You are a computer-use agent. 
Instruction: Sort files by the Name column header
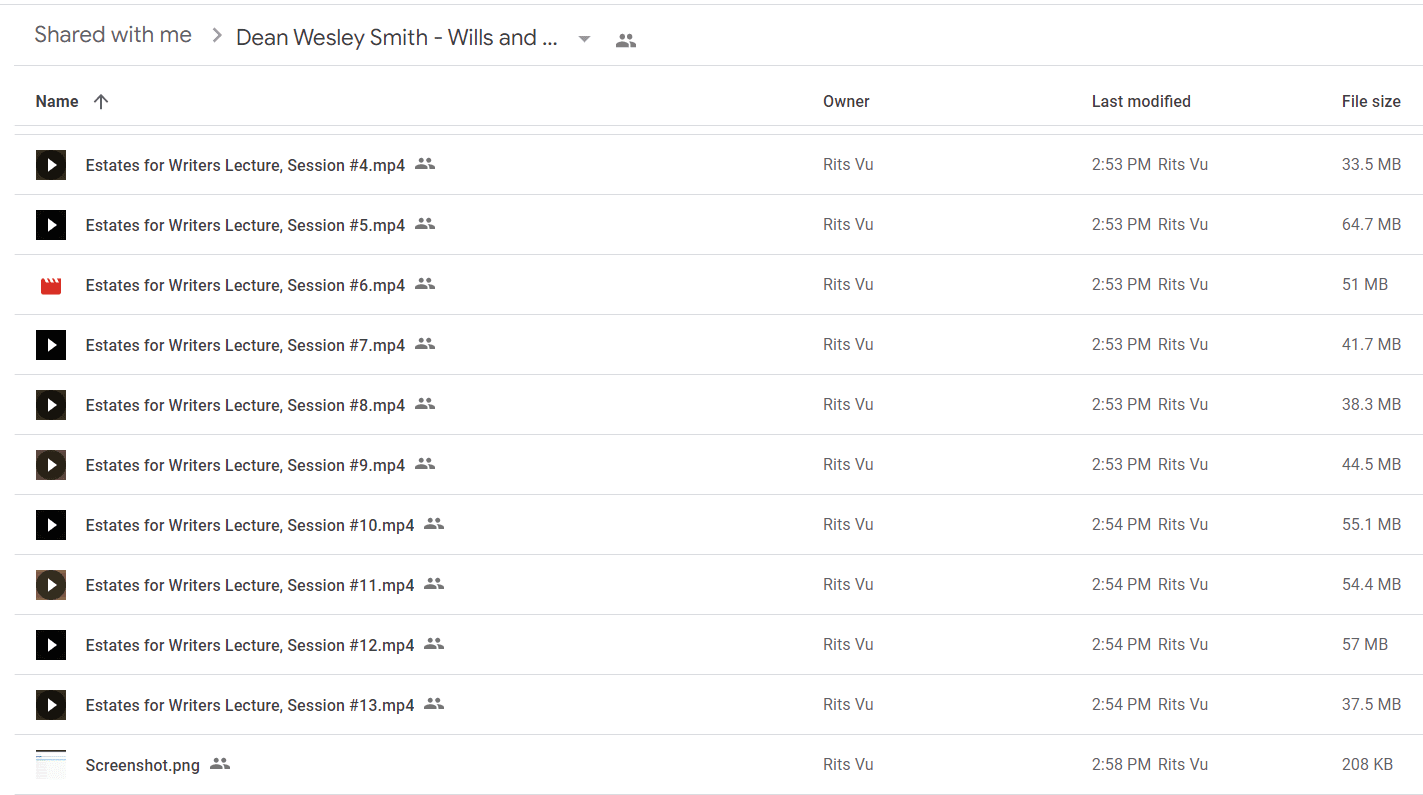click(x=57, y=101)
